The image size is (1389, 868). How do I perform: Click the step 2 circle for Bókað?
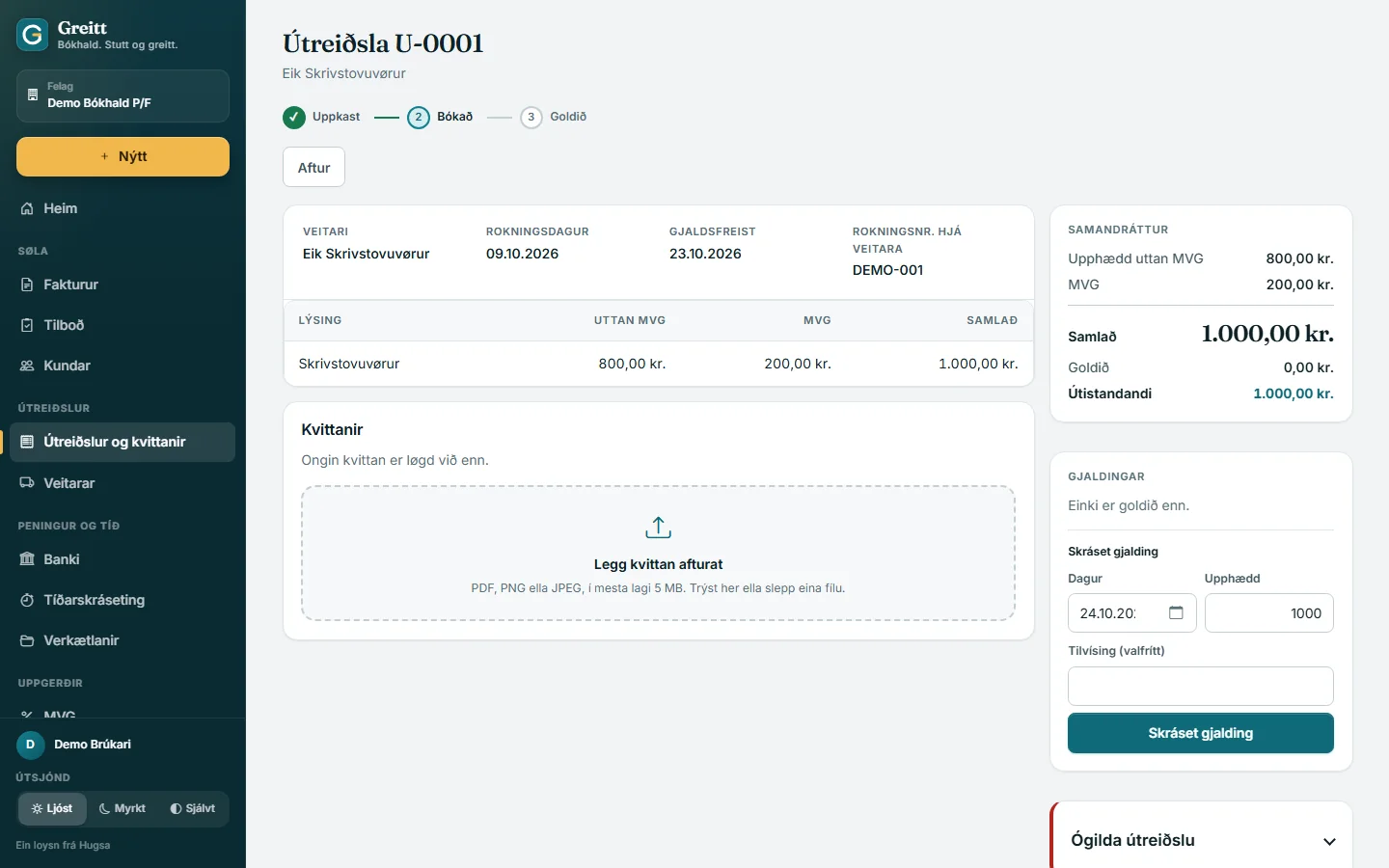[419, 118]
